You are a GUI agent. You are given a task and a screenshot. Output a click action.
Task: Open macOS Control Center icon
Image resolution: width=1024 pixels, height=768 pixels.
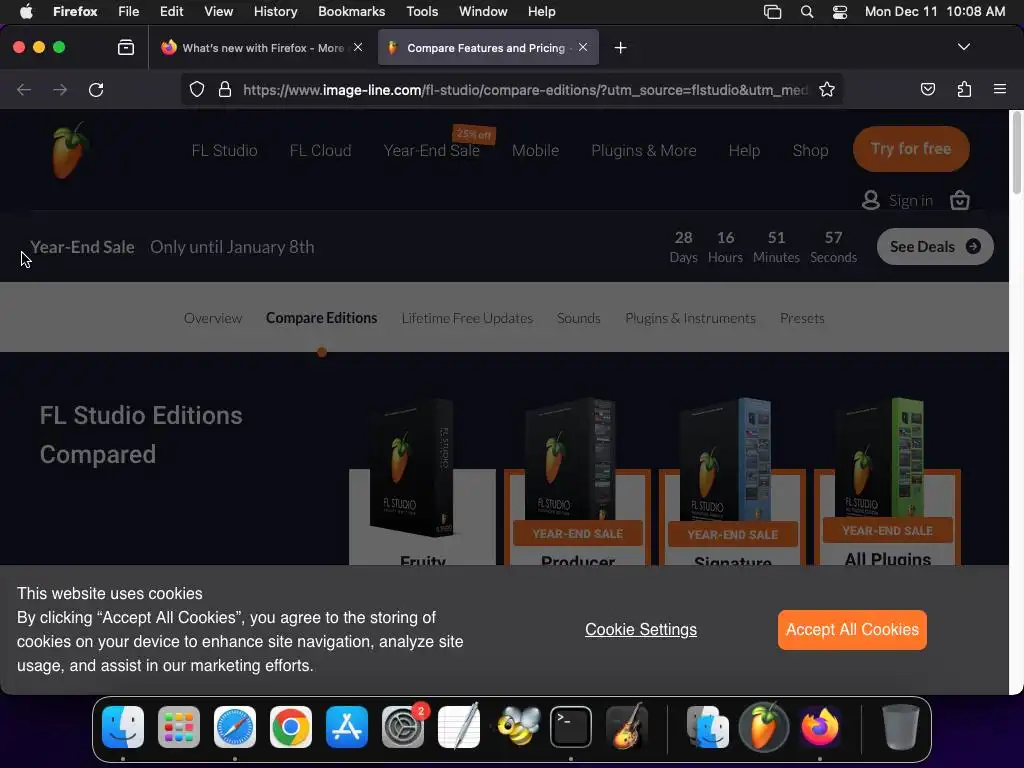point(840,12)
